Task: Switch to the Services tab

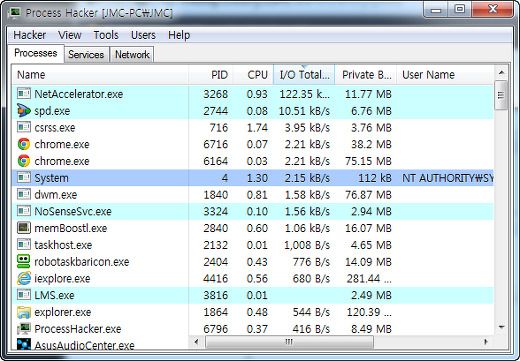Action: pos(86,54)
